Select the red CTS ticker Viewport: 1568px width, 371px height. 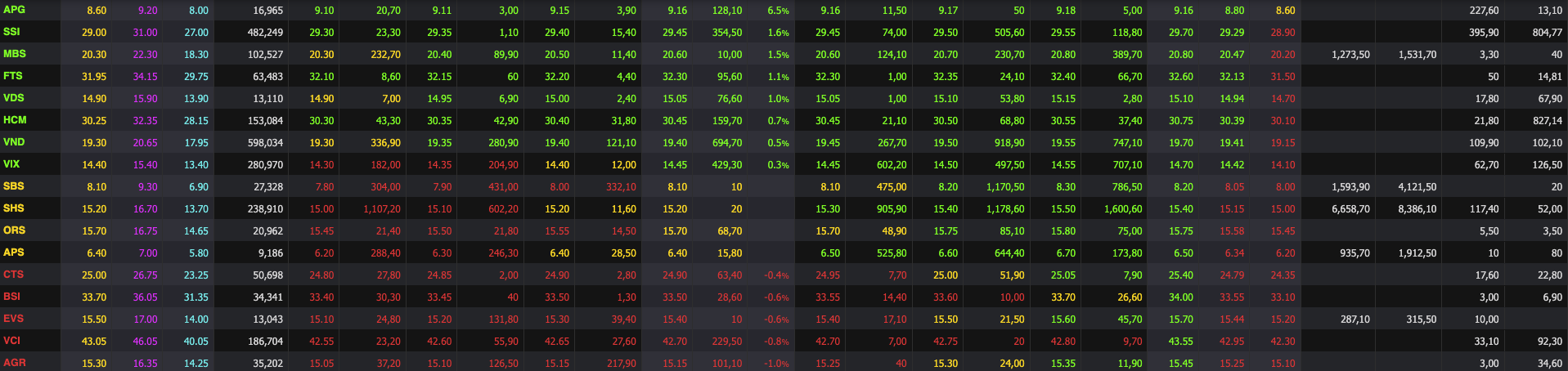tap(13, 275)
